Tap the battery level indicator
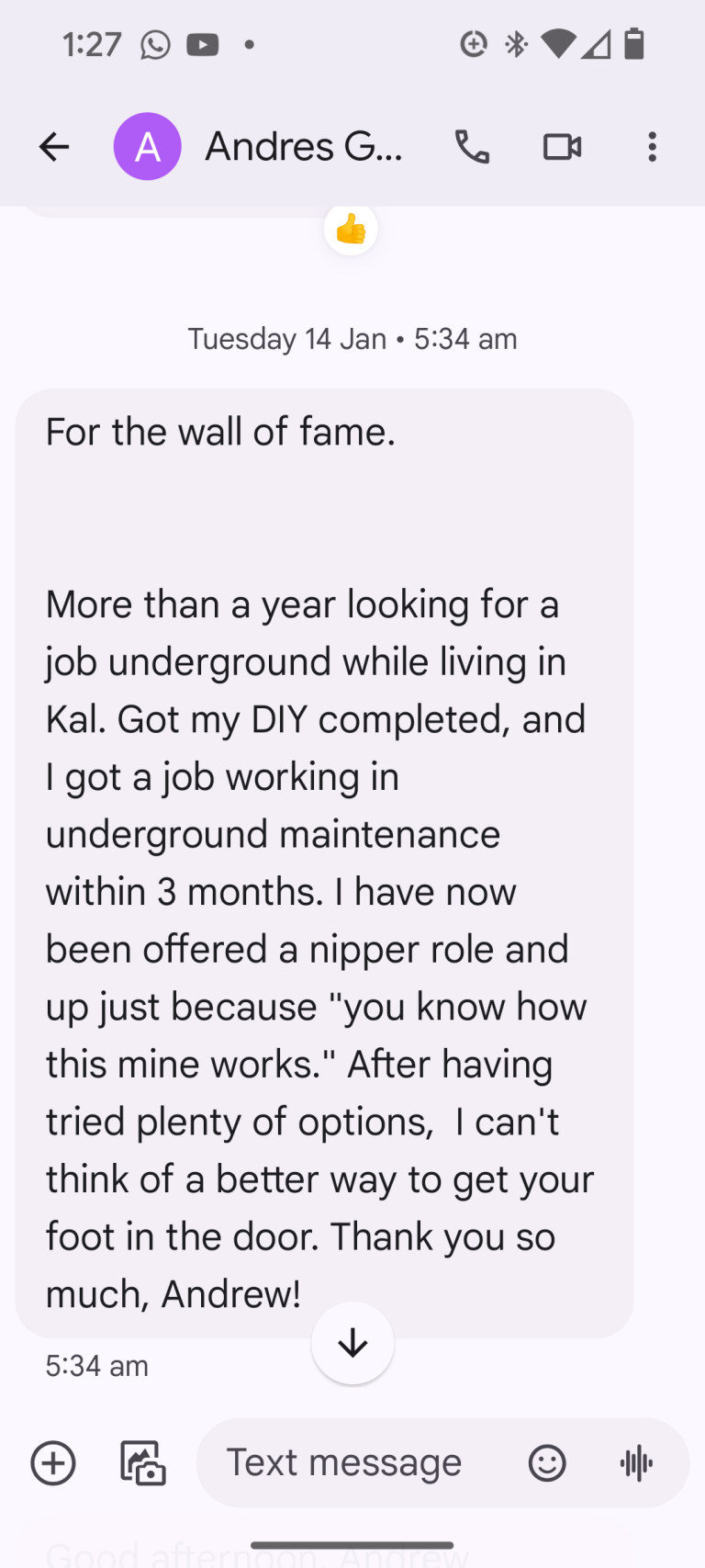705x1568 pixels. click(632, 43)
